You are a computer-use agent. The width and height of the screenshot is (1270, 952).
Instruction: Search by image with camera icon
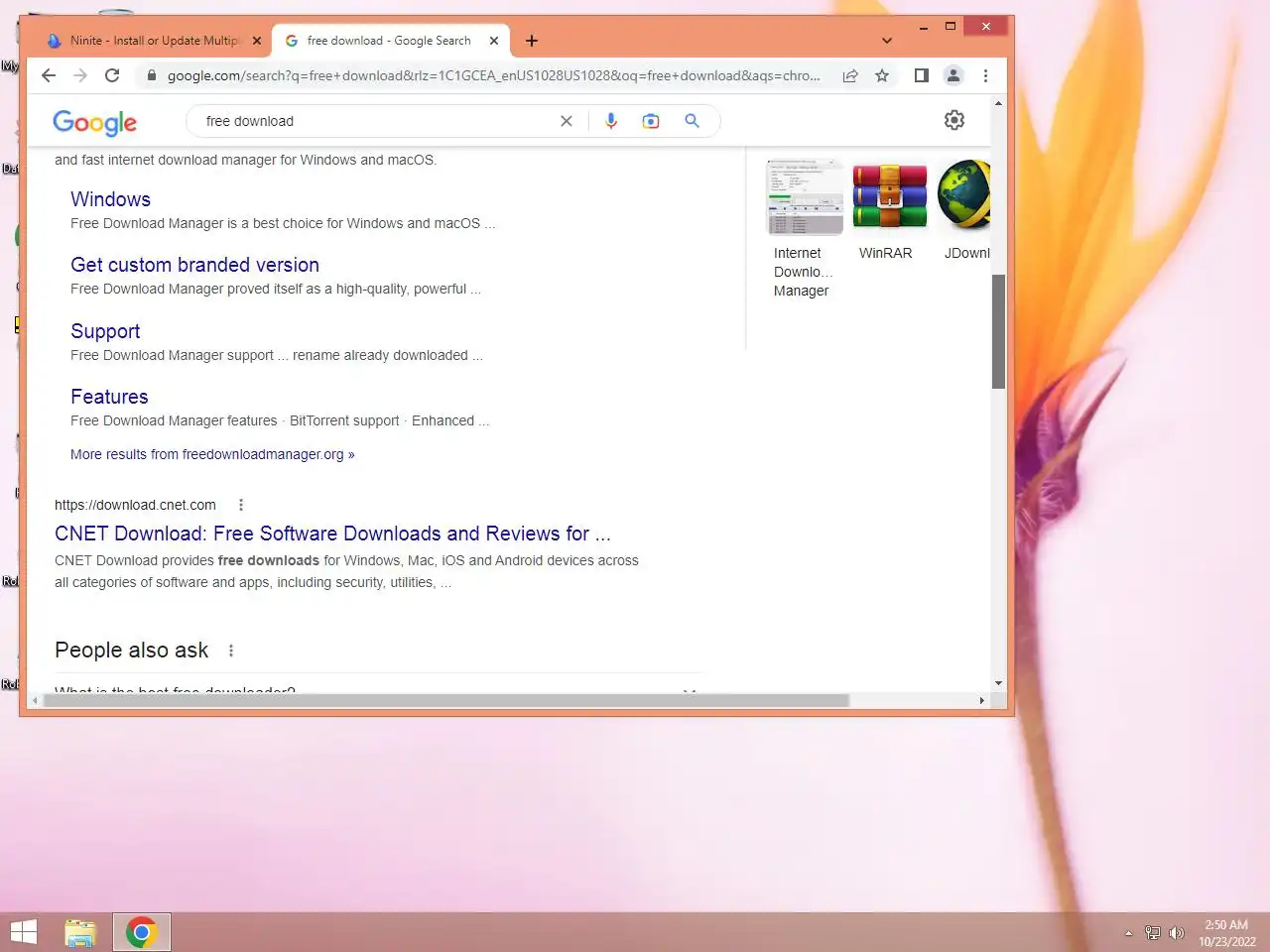coord(651,121)
